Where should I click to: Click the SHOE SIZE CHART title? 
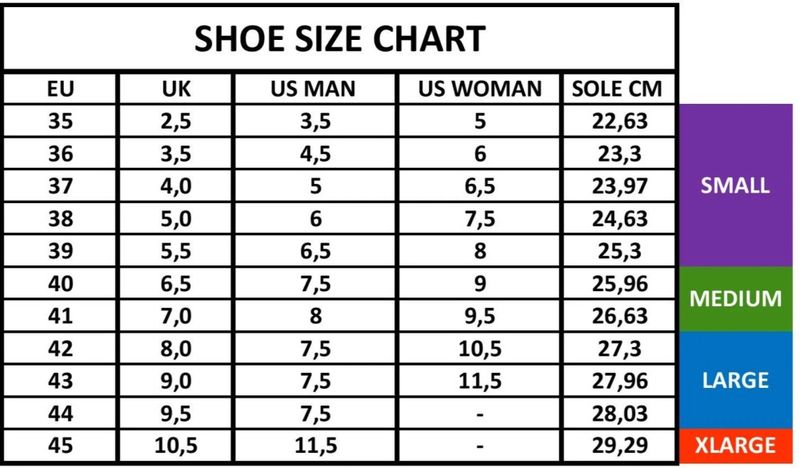tap(340, 38)
